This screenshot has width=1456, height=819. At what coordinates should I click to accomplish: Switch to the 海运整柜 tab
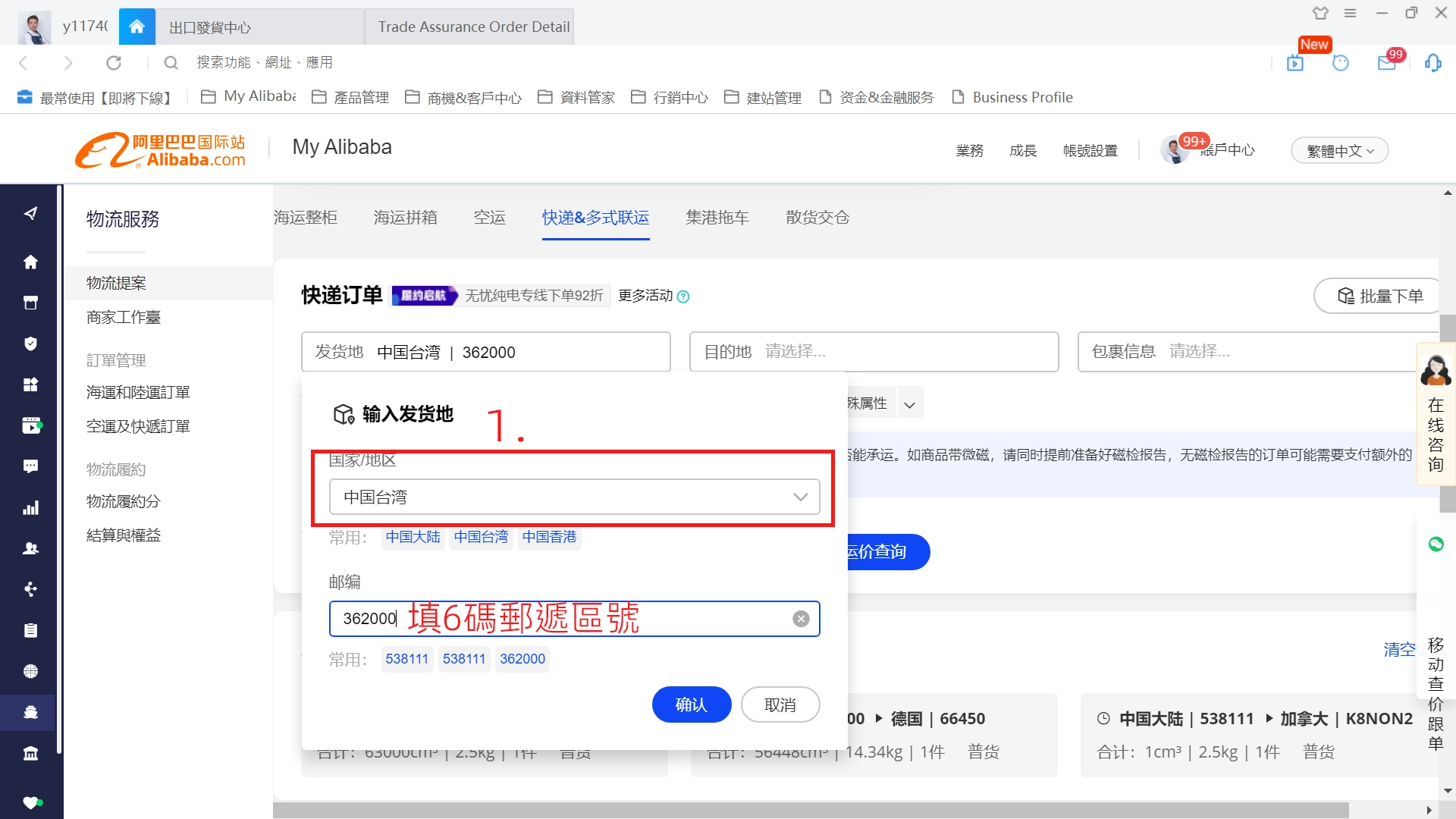pyautogui.click(x=305, y=218)
